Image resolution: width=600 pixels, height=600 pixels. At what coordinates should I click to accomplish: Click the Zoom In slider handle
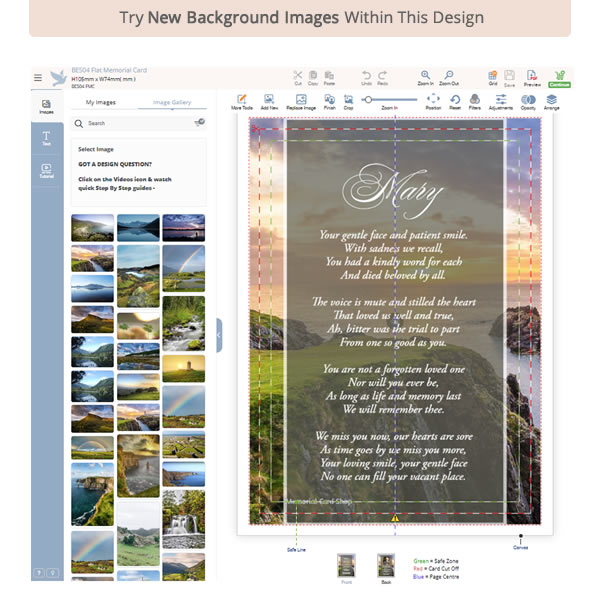371,99
